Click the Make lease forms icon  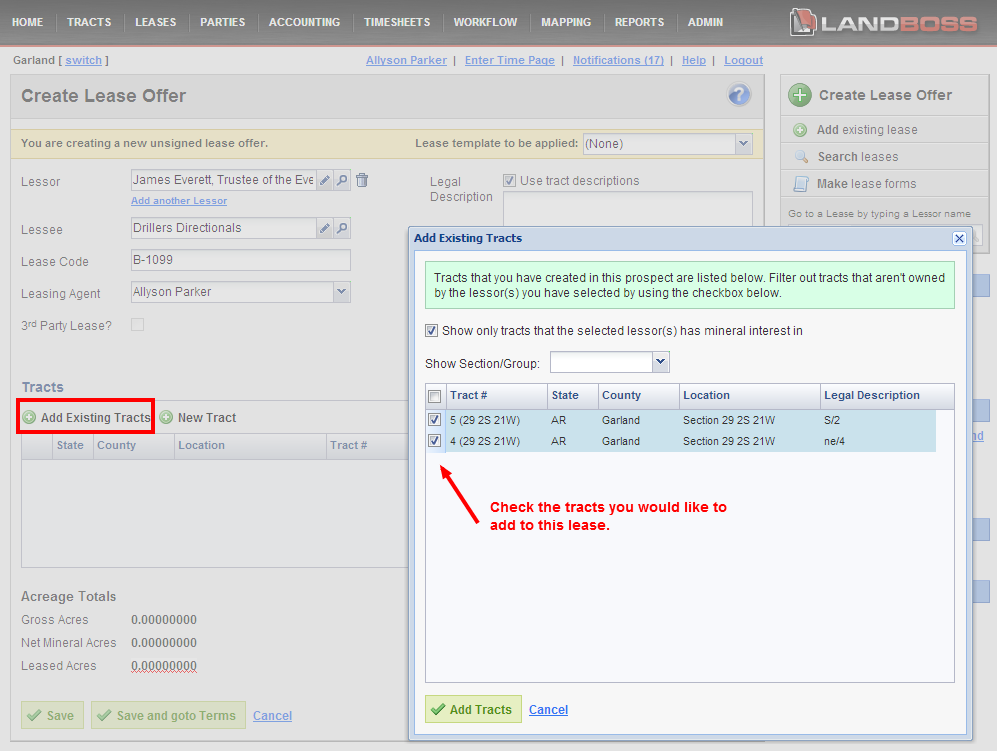[x=800, y=184]
